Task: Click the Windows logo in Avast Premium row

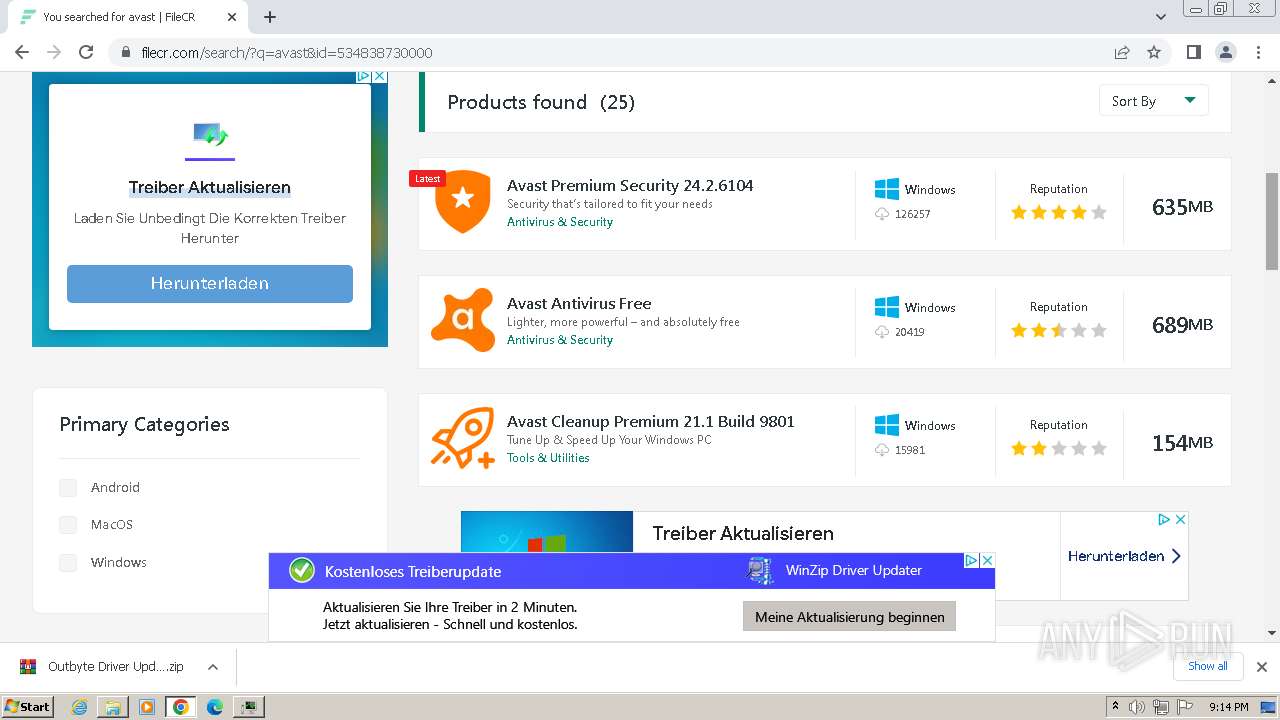Action: pos(886,189)
